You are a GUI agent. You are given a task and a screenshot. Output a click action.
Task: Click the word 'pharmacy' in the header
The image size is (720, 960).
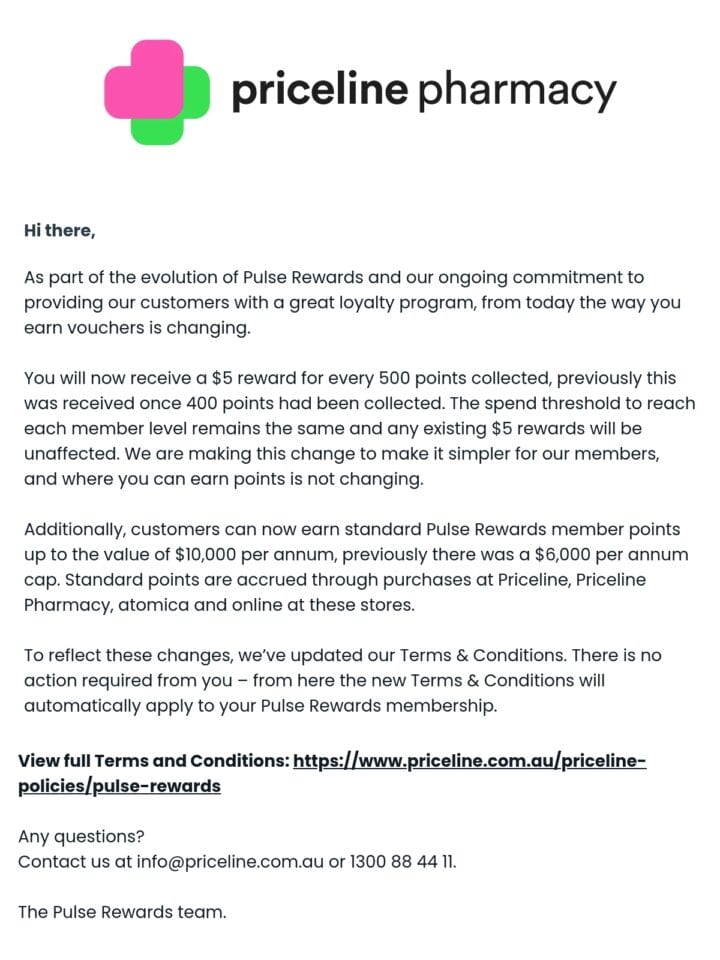[517, 93]
